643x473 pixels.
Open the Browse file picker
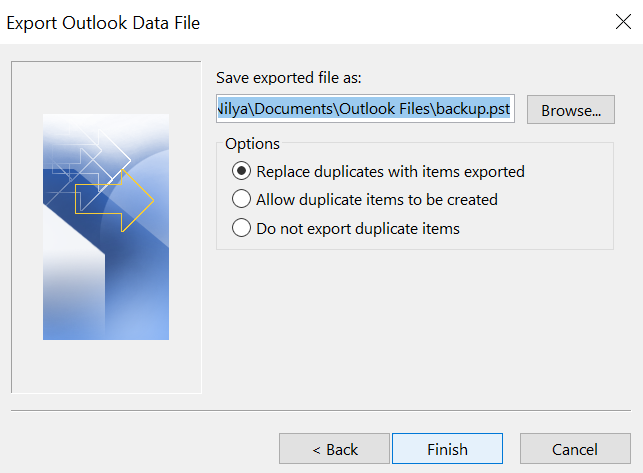click(x=570, y=110)
